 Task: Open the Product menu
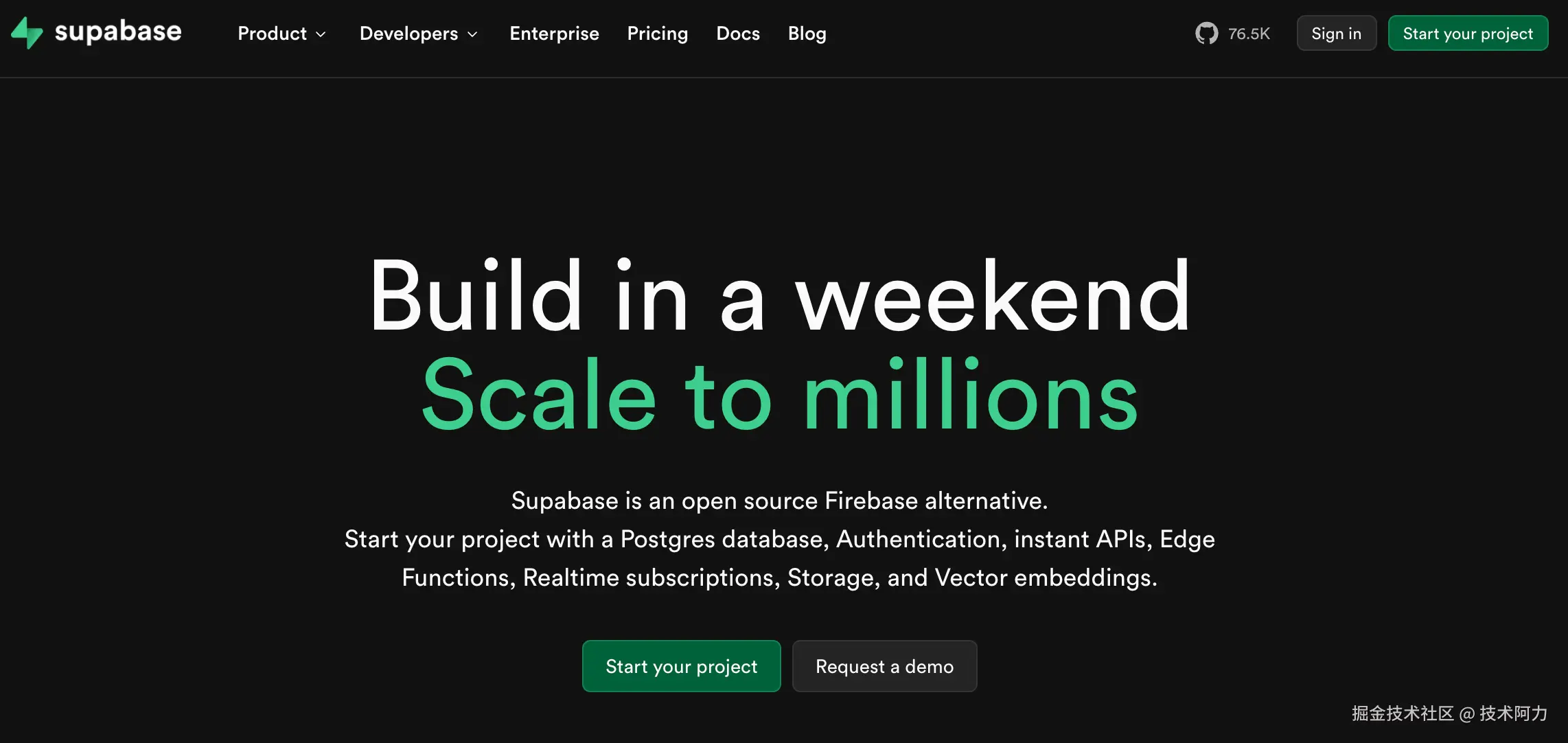pos(273,34)
